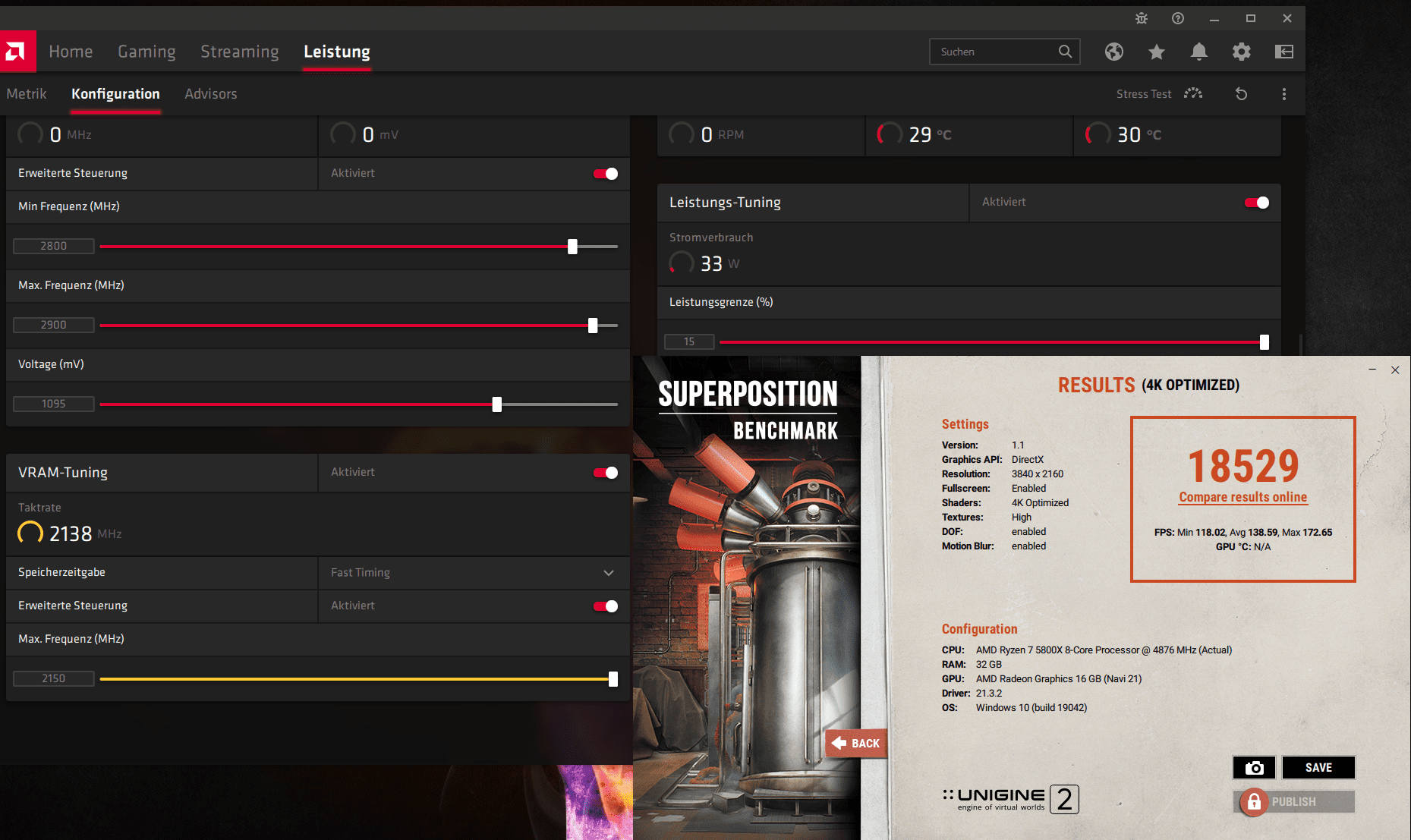Image resolution: width=1411 pixels, height=840 pixels.
Task: Toggle VRAM-Tuning Aktiviert switch
Action: (x=606, y=473)
